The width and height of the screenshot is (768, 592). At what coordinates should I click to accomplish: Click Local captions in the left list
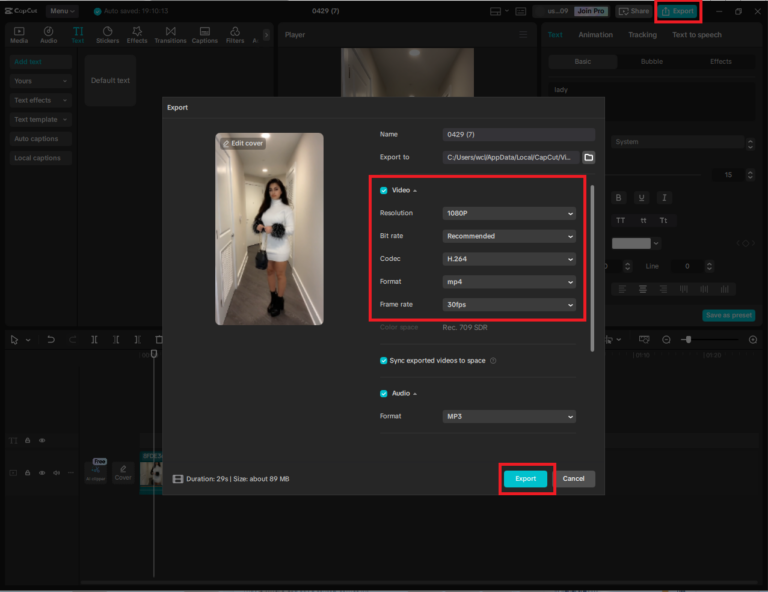pos(40,158)
